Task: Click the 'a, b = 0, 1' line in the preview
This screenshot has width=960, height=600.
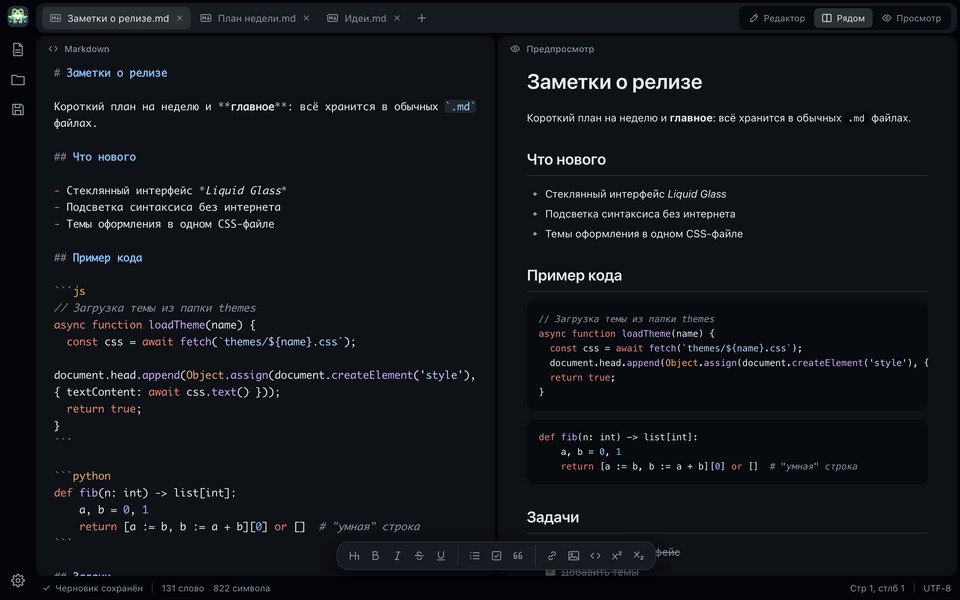Action: pos(591,452)
